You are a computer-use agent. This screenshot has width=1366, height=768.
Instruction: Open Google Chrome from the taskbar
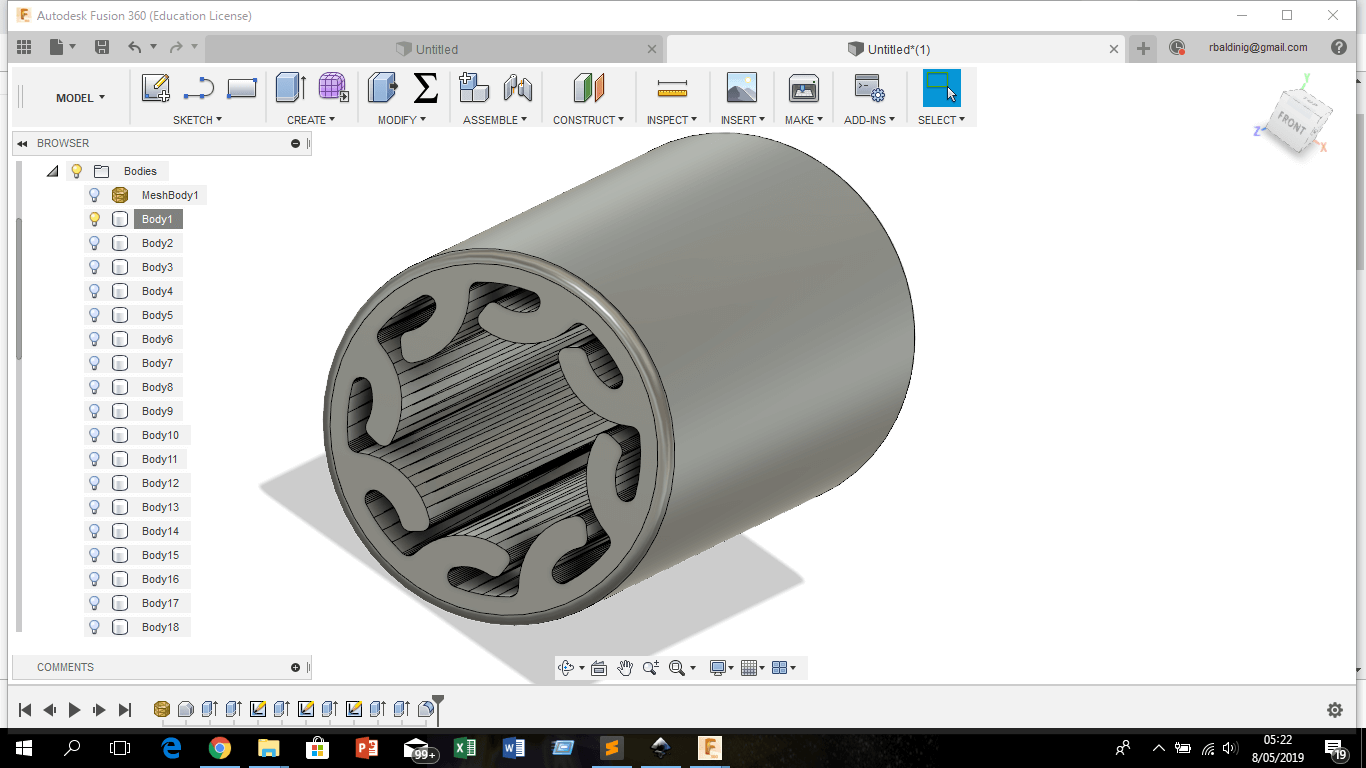point(220,747)
